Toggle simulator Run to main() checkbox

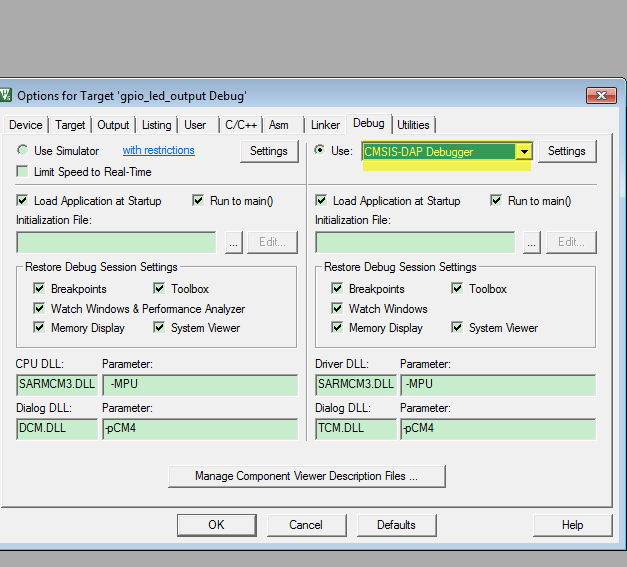coord(198,200)
